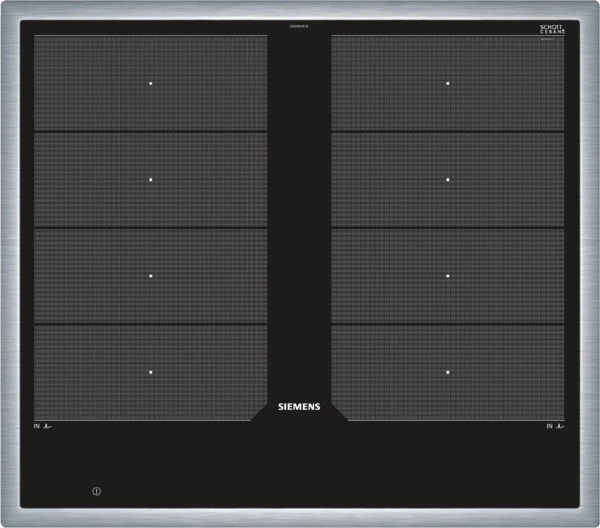Image resolution: width=600 pixels, height=528 pixels.
Task: Tap the right IN induction symbol
Action: point(557,426)
